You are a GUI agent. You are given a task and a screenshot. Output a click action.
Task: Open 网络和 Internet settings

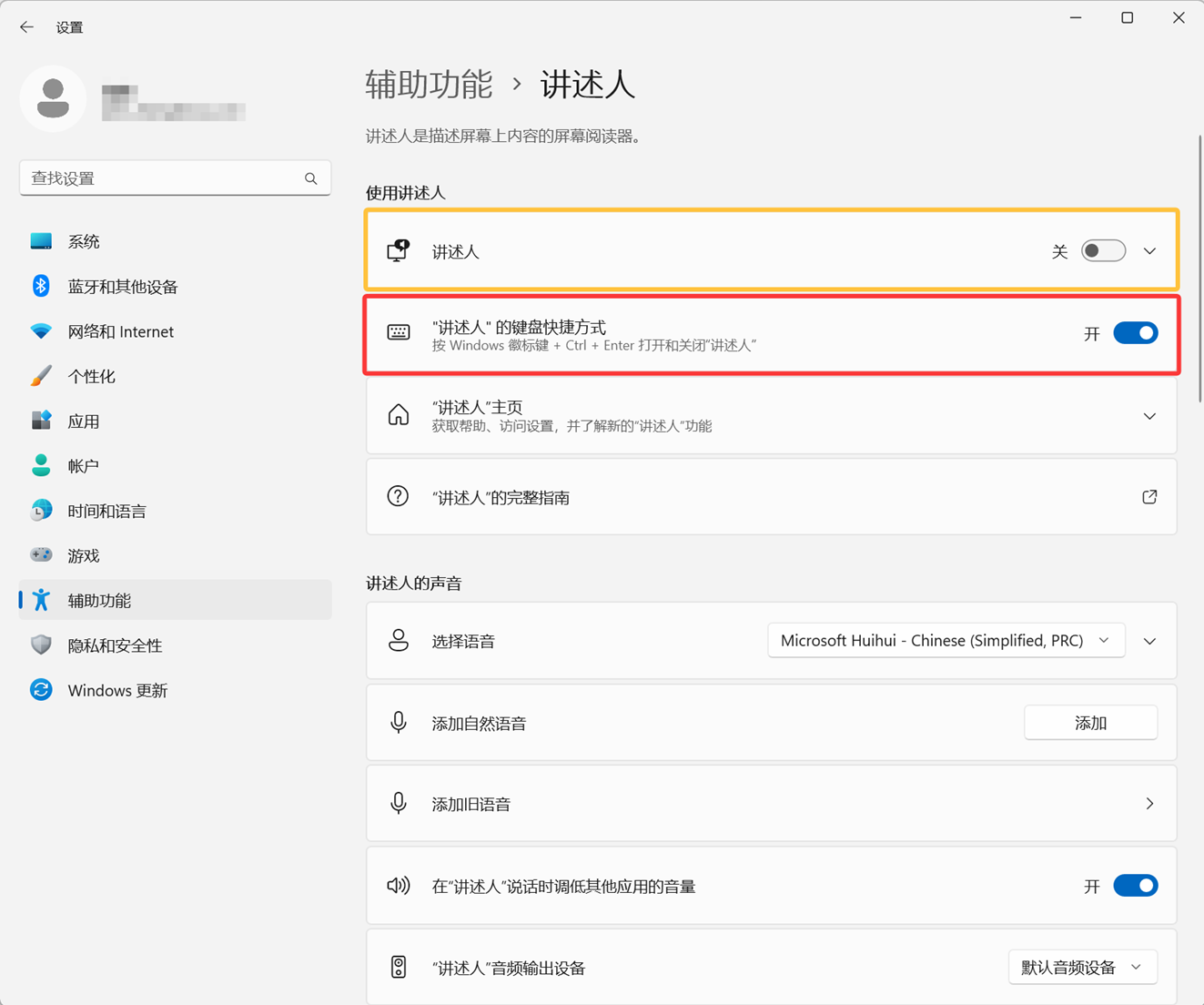[x=176, y=331]
